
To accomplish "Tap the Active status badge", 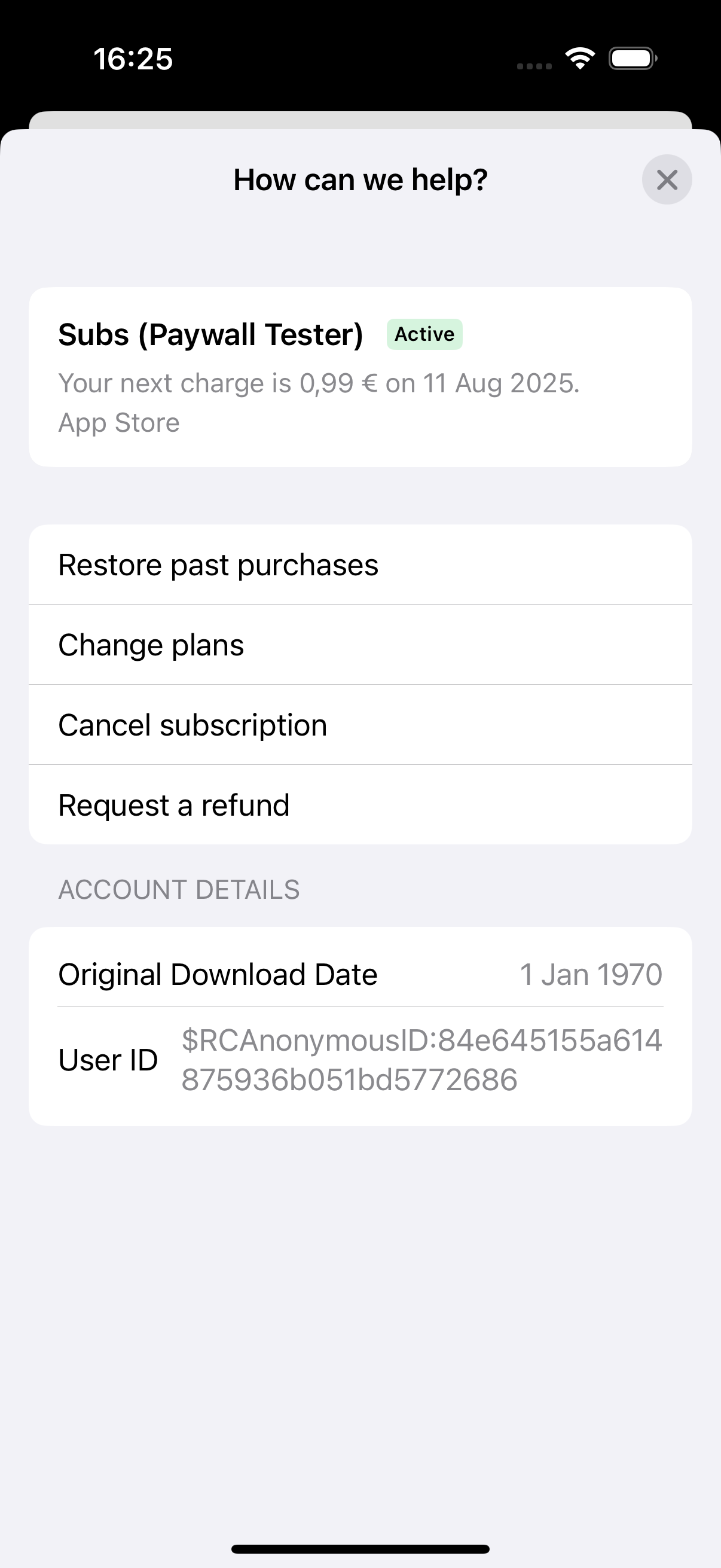I will pyautogui.click(x=424, y=334).
